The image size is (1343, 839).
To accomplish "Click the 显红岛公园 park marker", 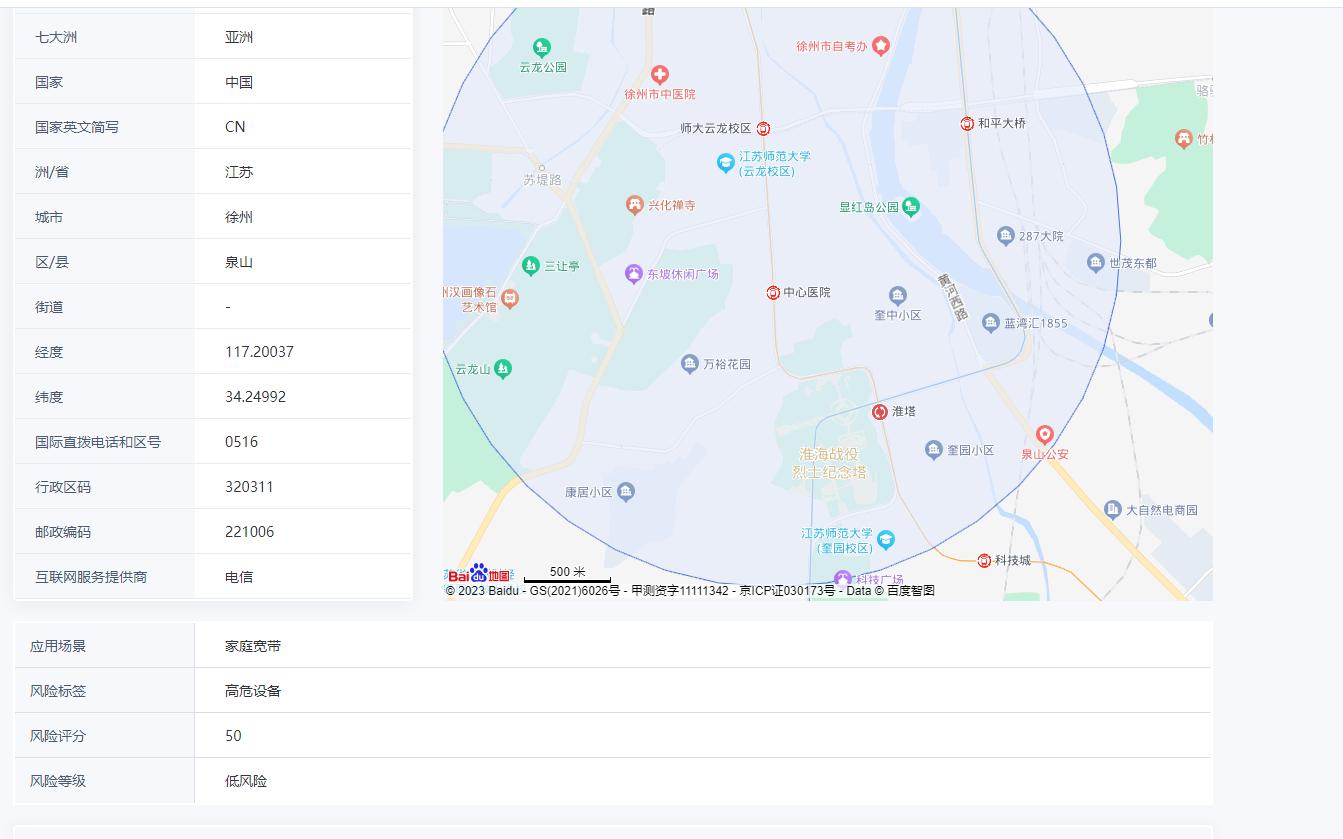I will click(911, 205).
